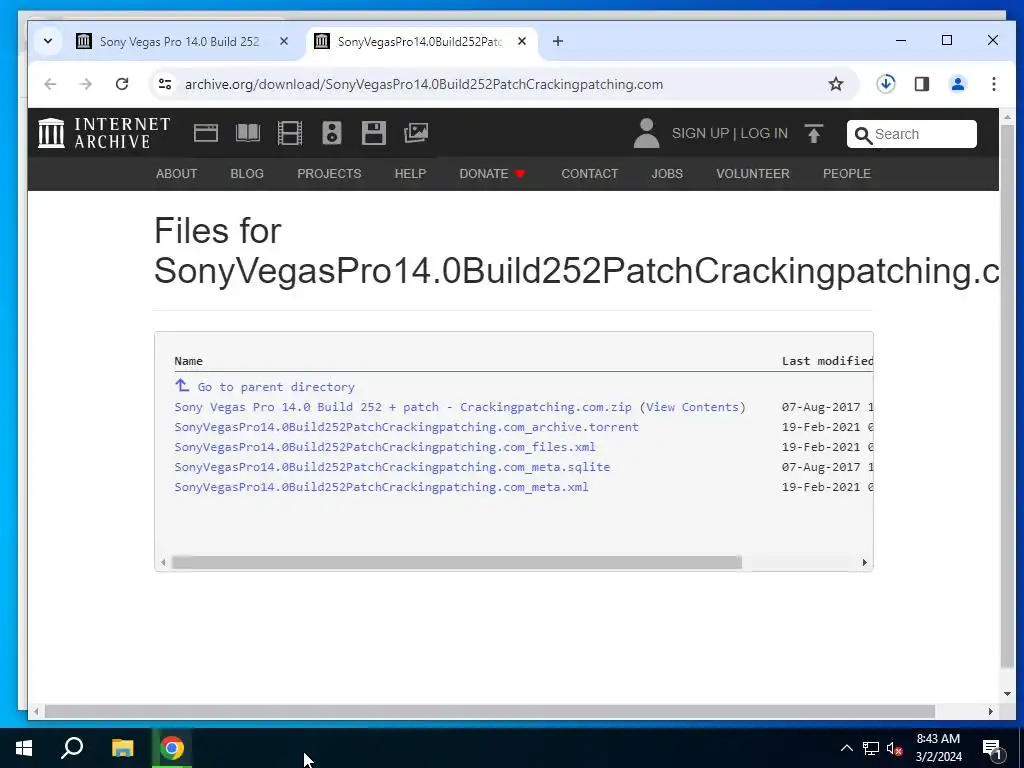Click the page scroll down arrow
The image size is (1024, 768).
(x=1007, y=694)
